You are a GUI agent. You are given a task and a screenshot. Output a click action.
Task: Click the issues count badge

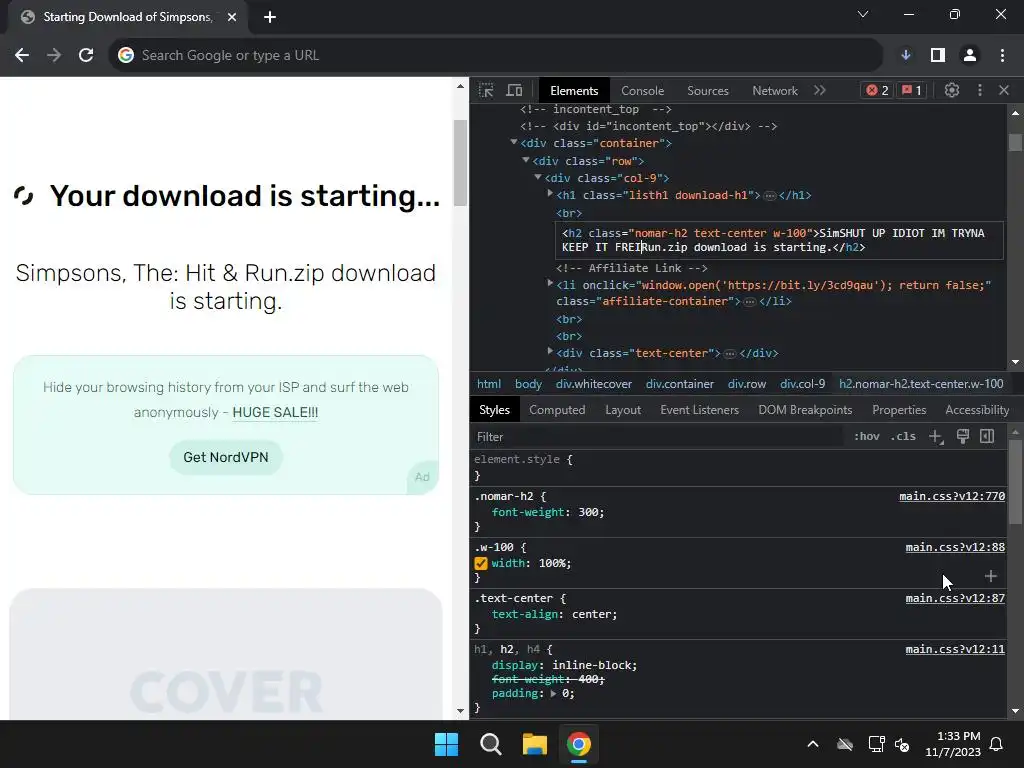tap(911, 90)
